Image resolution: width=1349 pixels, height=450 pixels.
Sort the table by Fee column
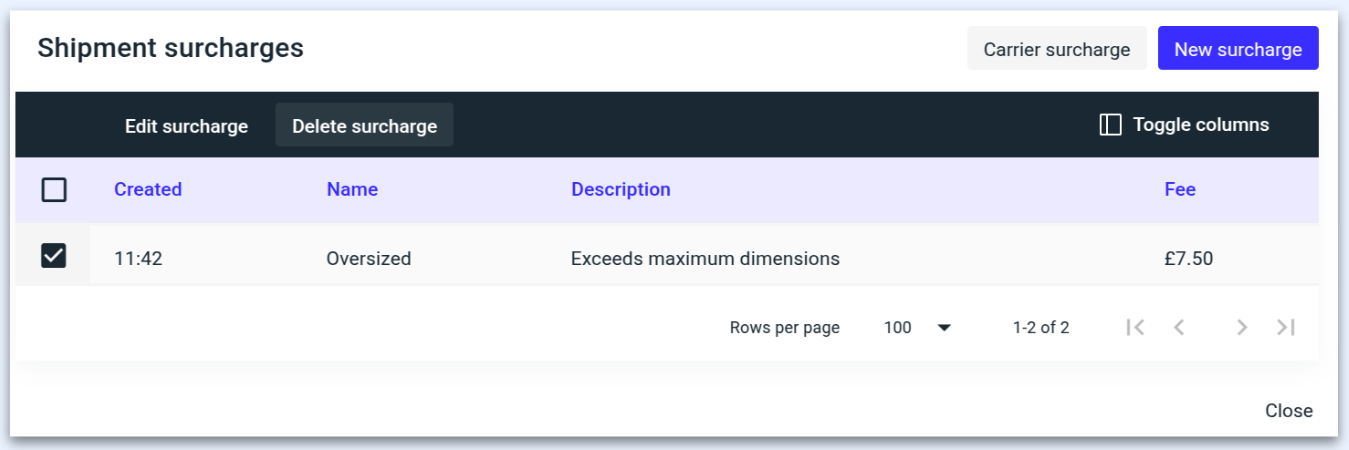(x=1180, y=189)
